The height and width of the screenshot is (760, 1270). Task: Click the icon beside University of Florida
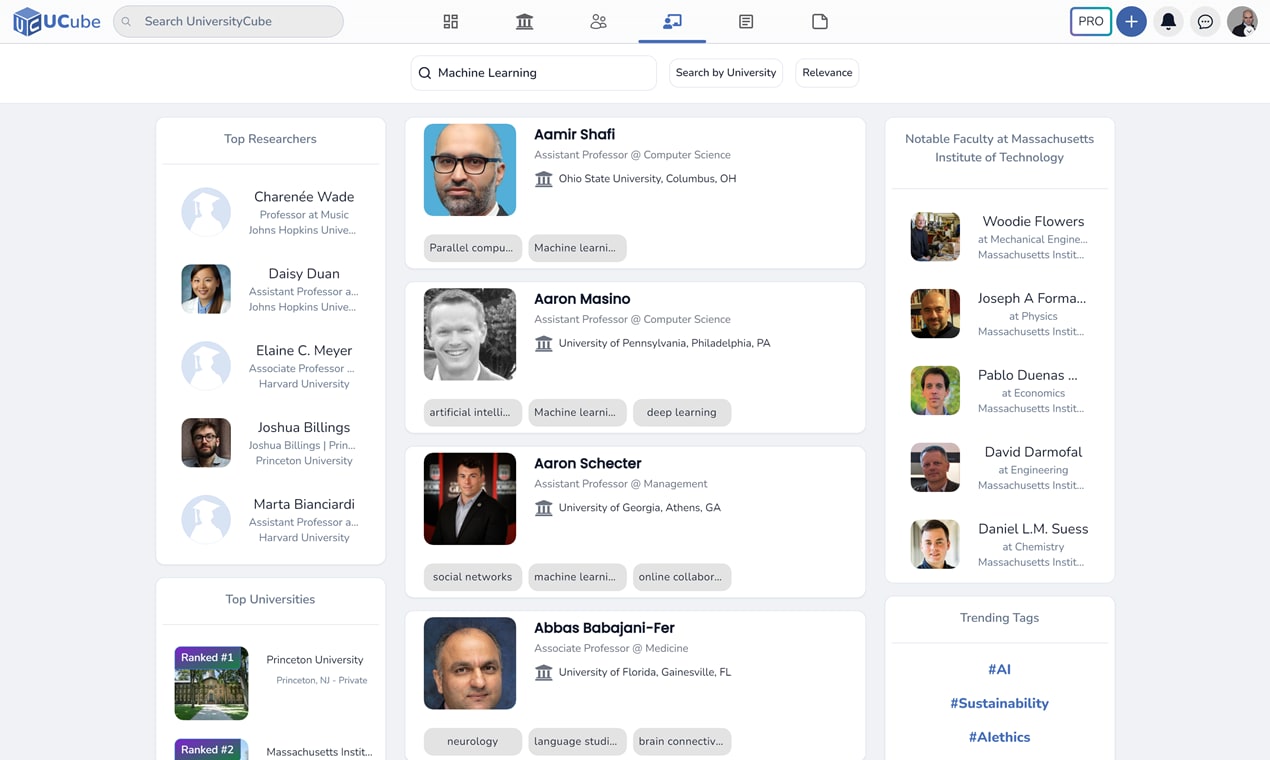coord(543,672)
